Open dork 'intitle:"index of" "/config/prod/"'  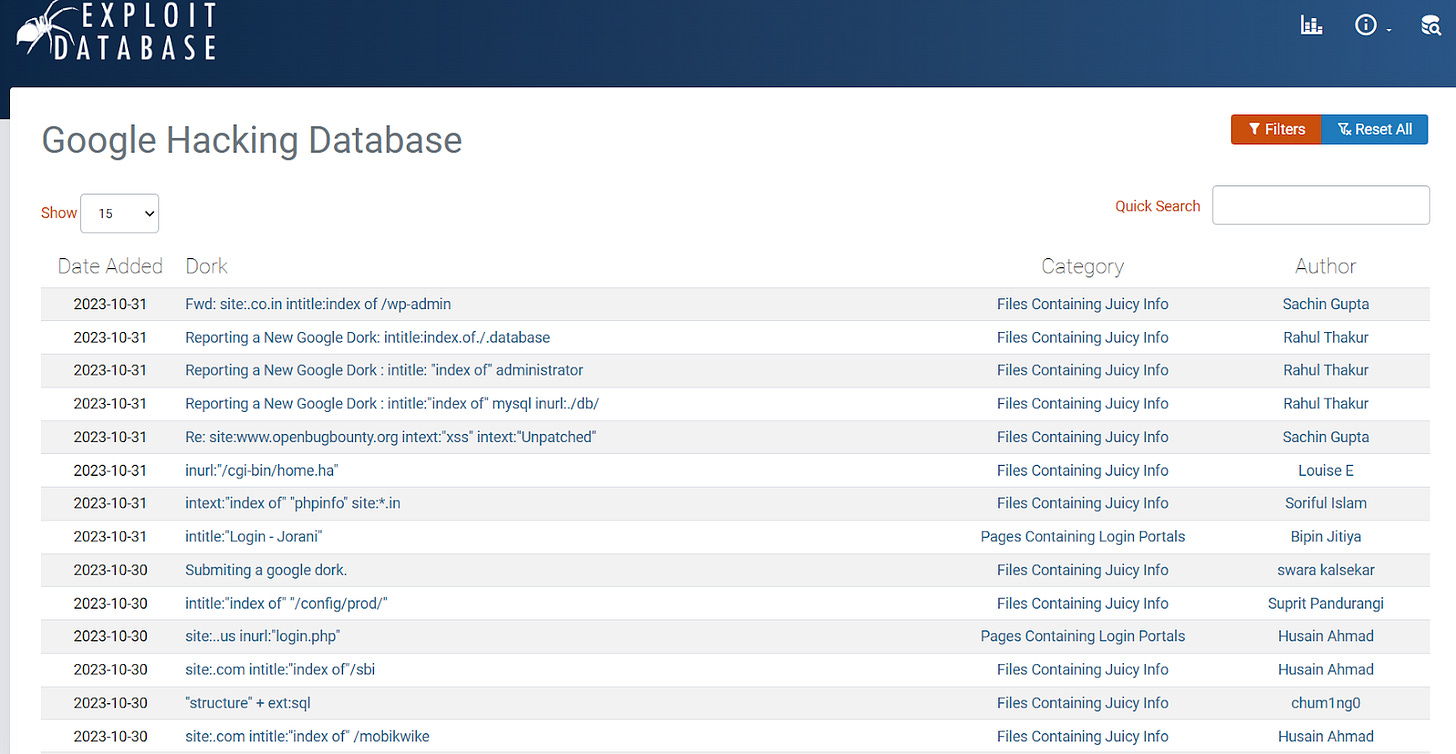tap(286, 603)
